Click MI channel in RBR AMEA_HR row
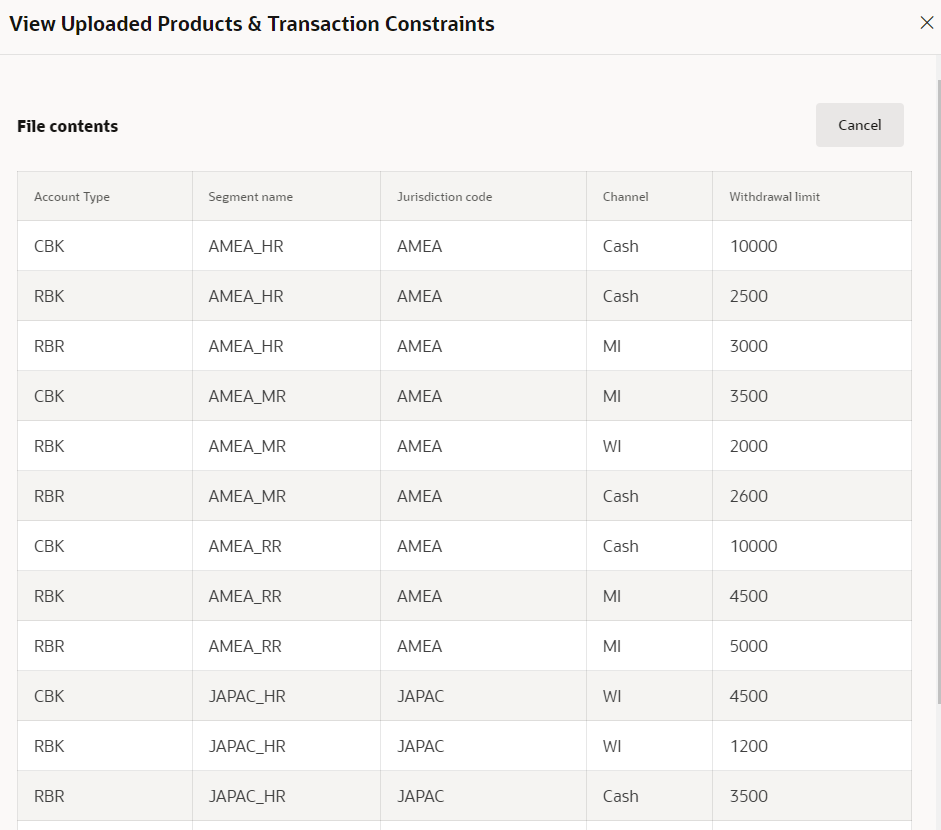Screen dimensions: 941x830 pyautogui.click(x=612, y=346)
